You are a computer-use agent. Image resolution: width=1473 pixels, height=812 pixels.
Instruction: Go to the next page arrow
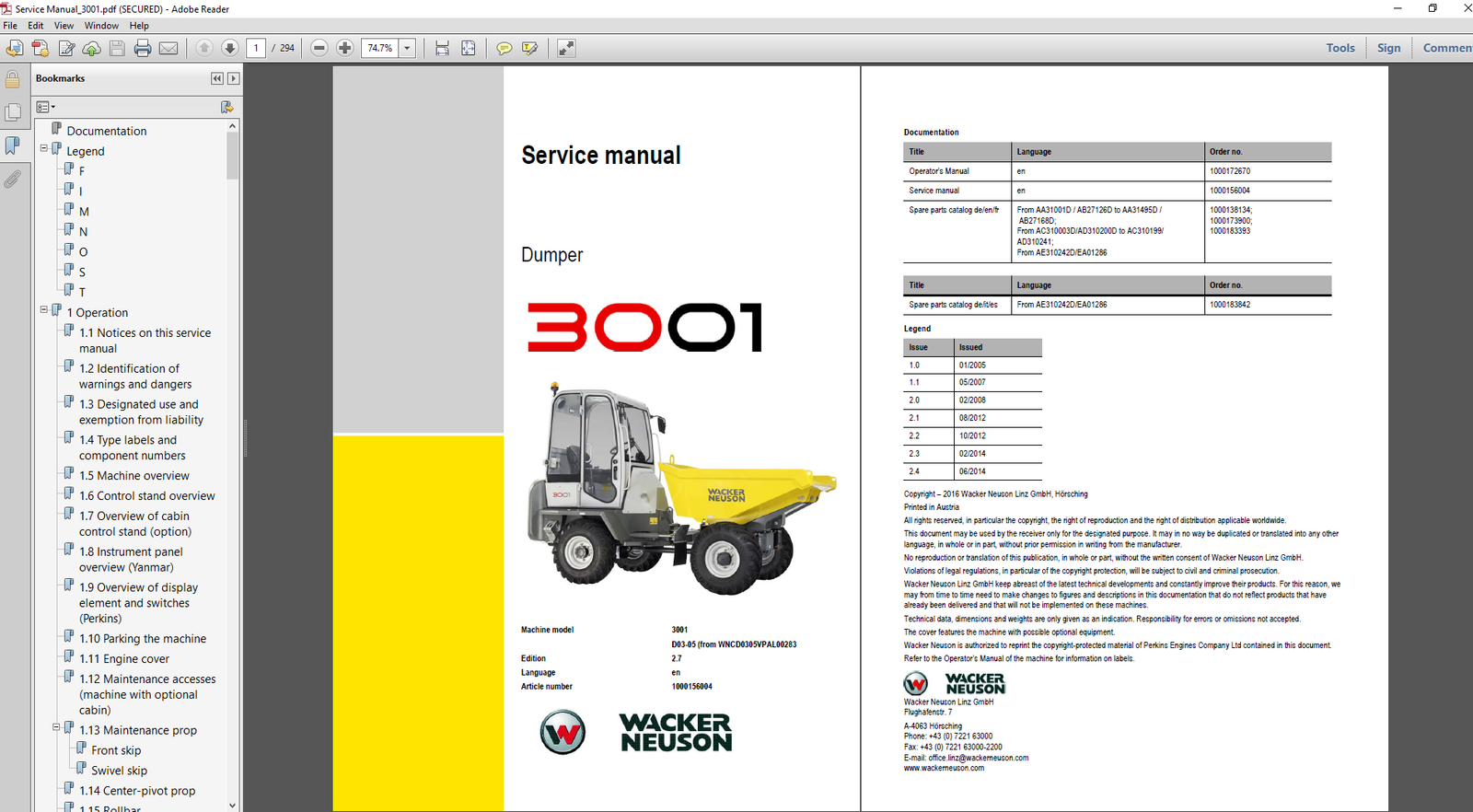[230, 48]
